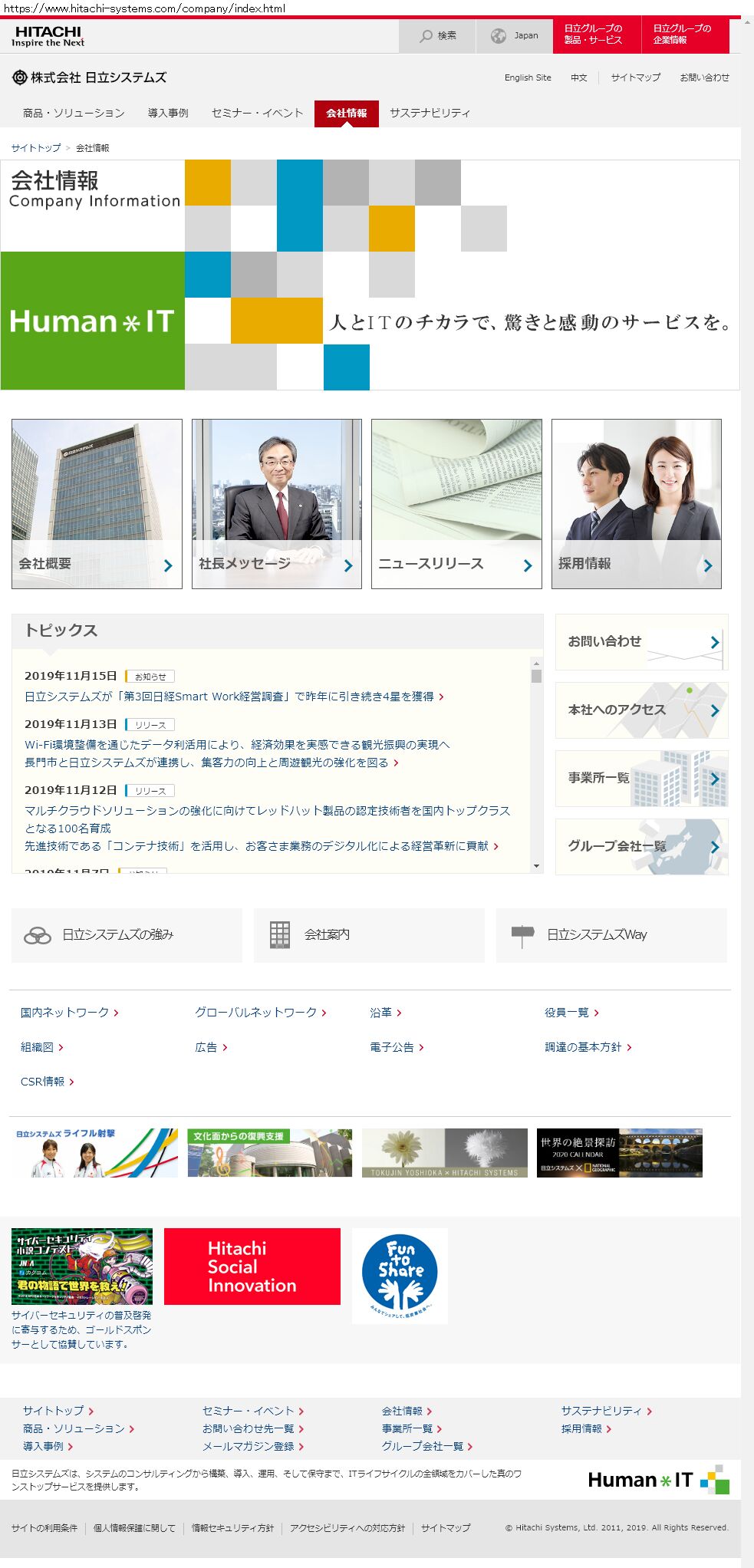Open the グループ会社一覧 side panel

tap(641, 846)
